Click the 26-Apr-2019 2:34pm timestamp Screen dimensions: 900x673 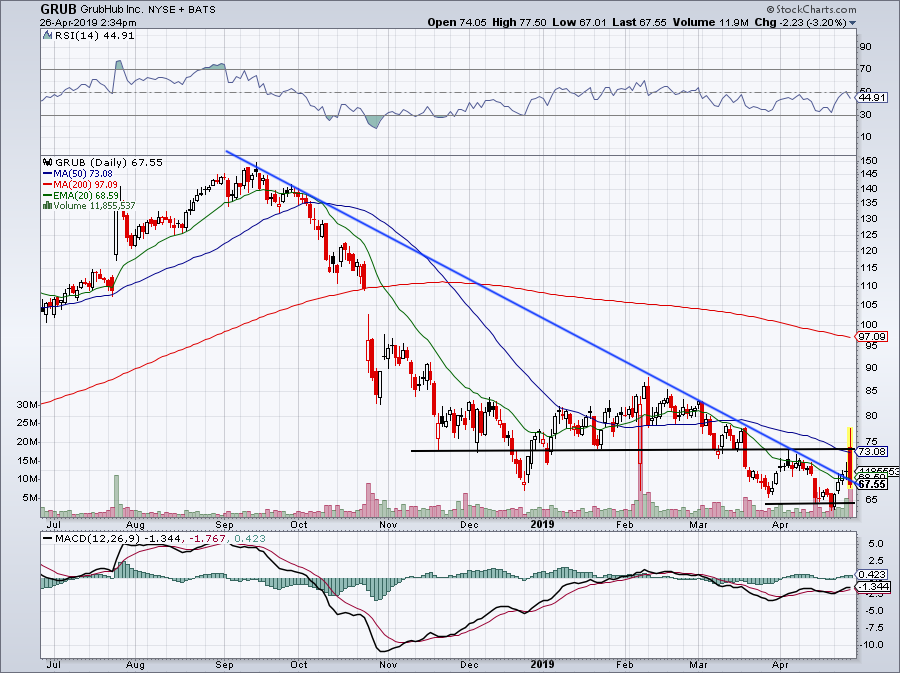(88, 23)
